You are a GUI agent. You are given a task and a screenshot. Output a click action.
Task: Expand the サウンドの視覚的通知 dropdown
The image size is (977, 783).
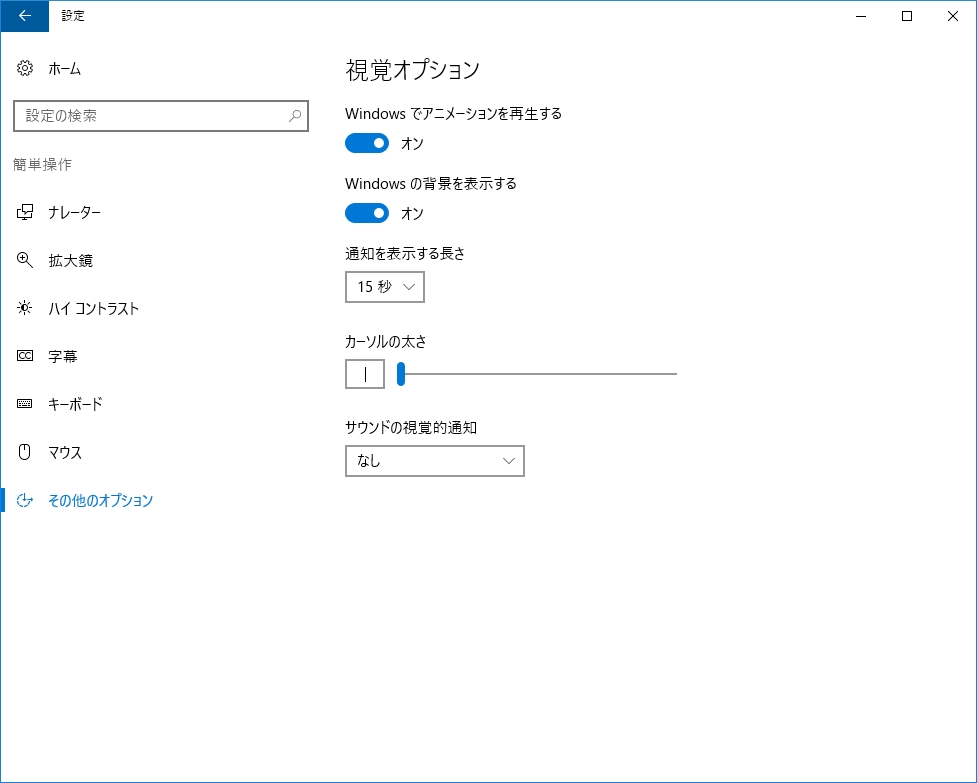coord(434,461)
